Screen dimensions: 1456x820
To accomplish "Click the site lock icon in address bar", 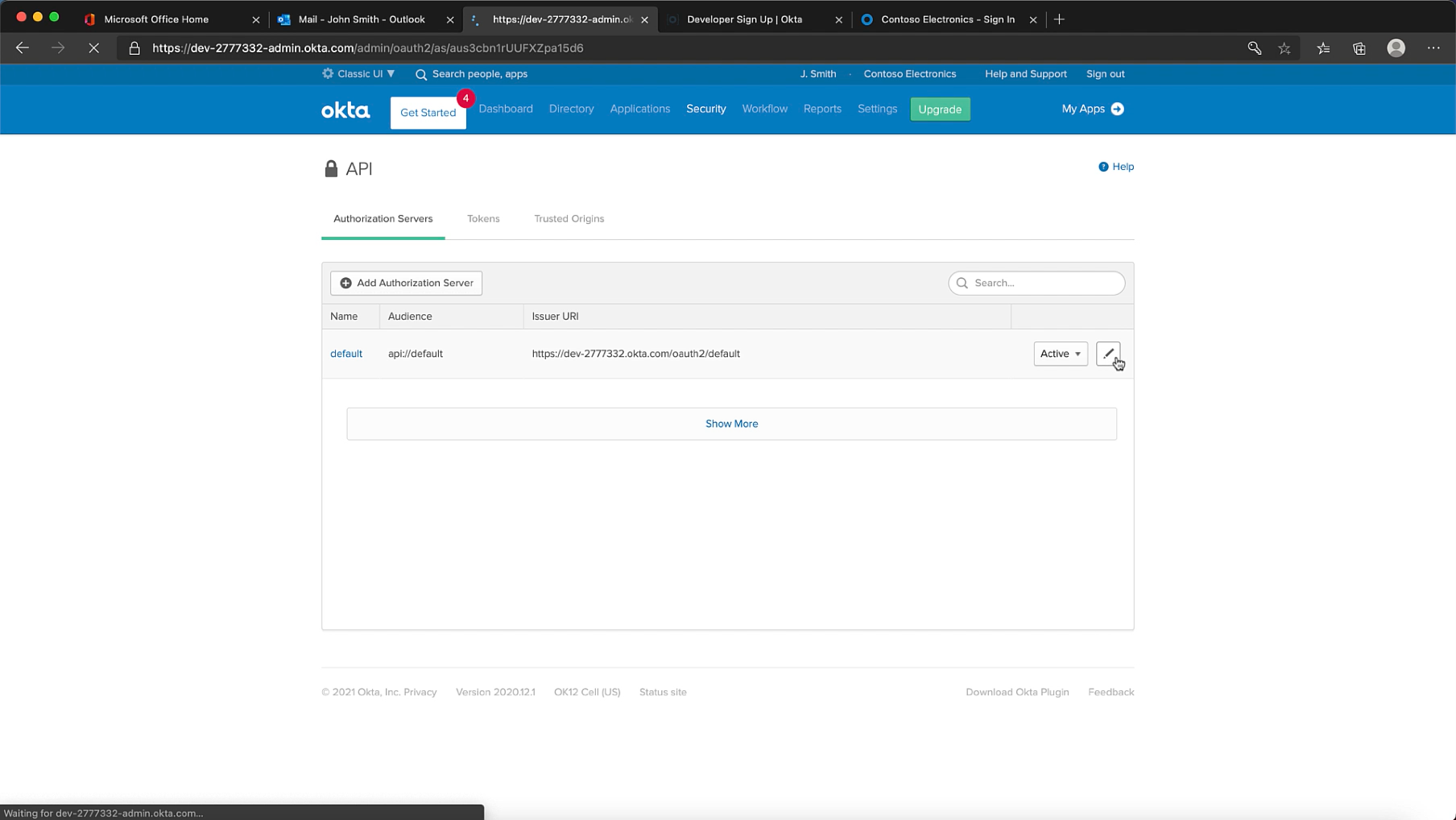I will tap(134, 48).
